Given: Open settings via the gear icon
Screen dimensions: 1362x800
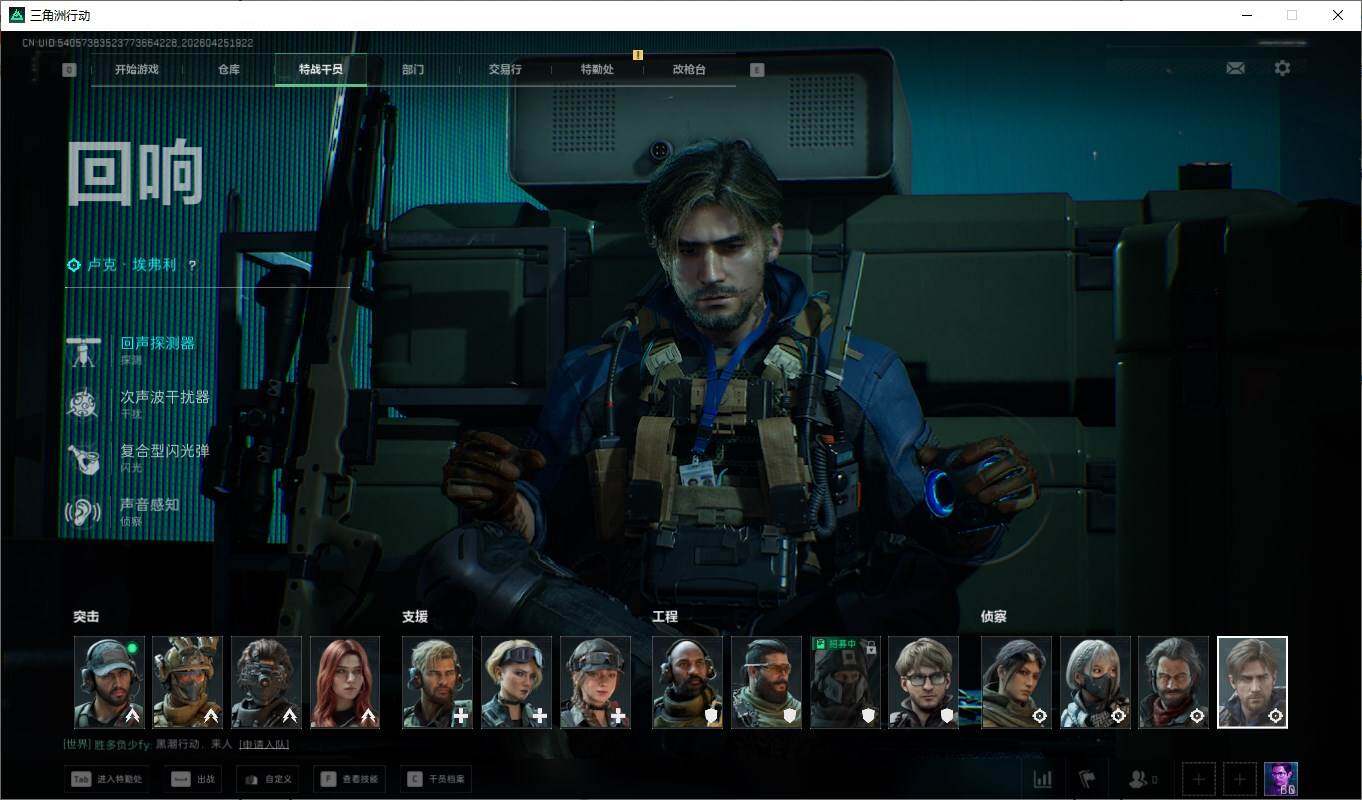Looking at the screenshot, I should (1282, 68).
